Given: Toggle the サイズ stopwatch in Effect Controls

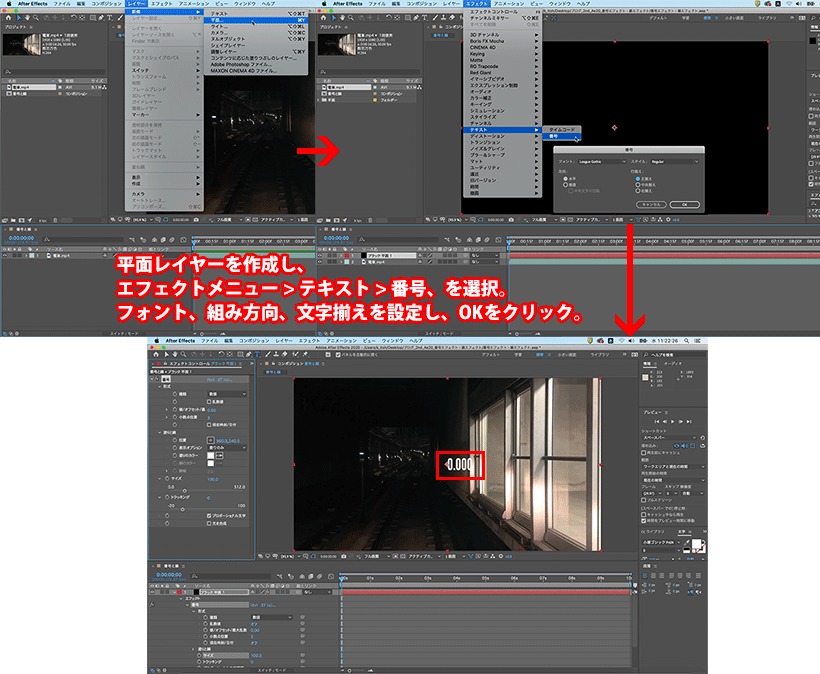Looking at the screenshot, I should click(167, 478).
